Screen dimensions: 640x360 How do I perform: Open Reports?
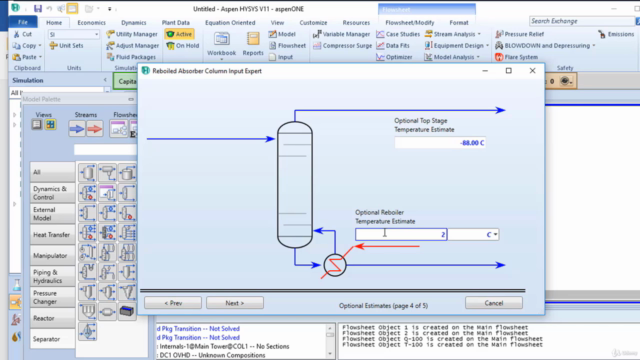tap(253, 45)
